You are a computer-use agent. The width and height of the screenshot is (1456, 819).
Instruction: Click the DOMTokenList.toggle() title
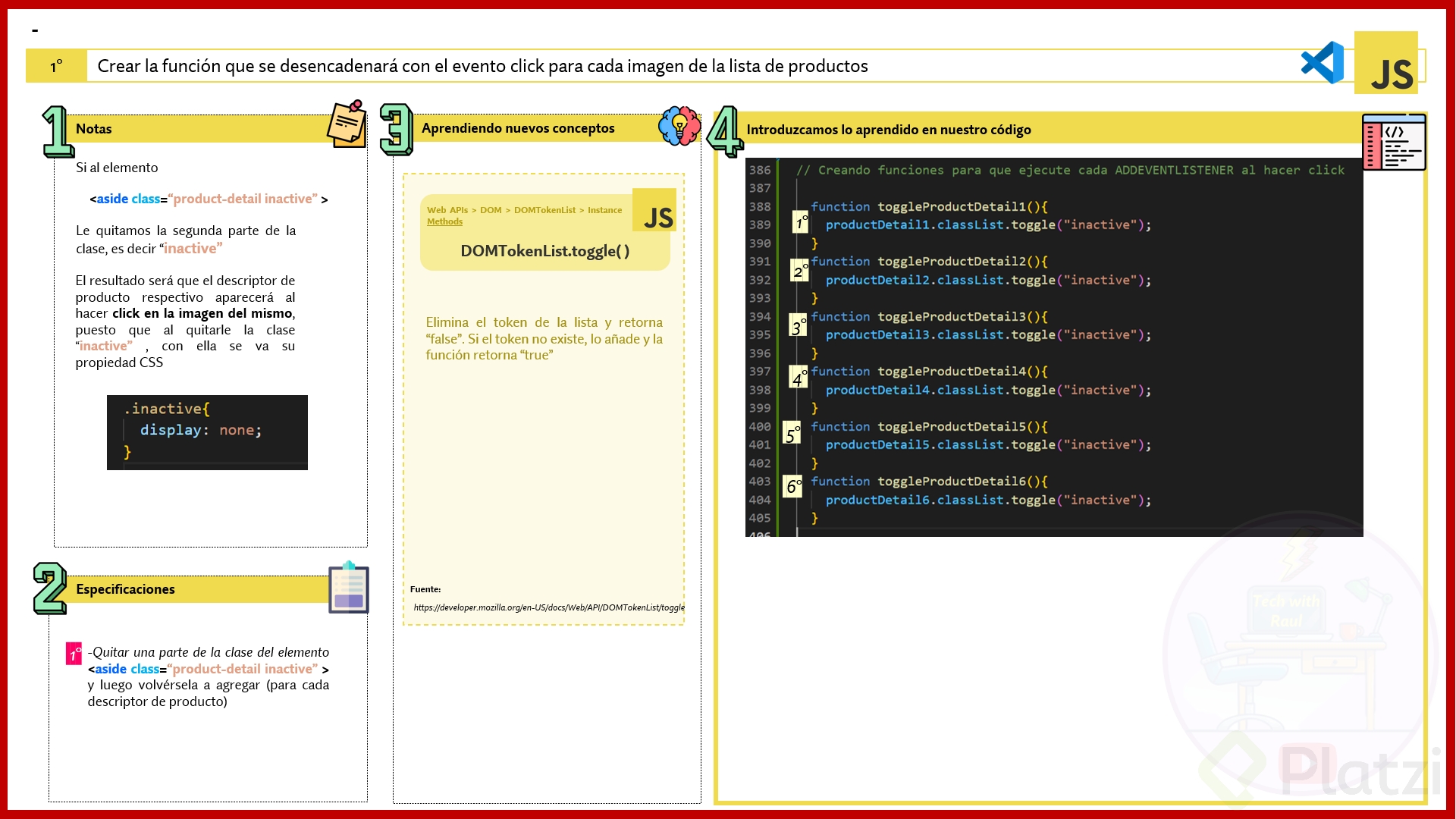pos(545,251)
